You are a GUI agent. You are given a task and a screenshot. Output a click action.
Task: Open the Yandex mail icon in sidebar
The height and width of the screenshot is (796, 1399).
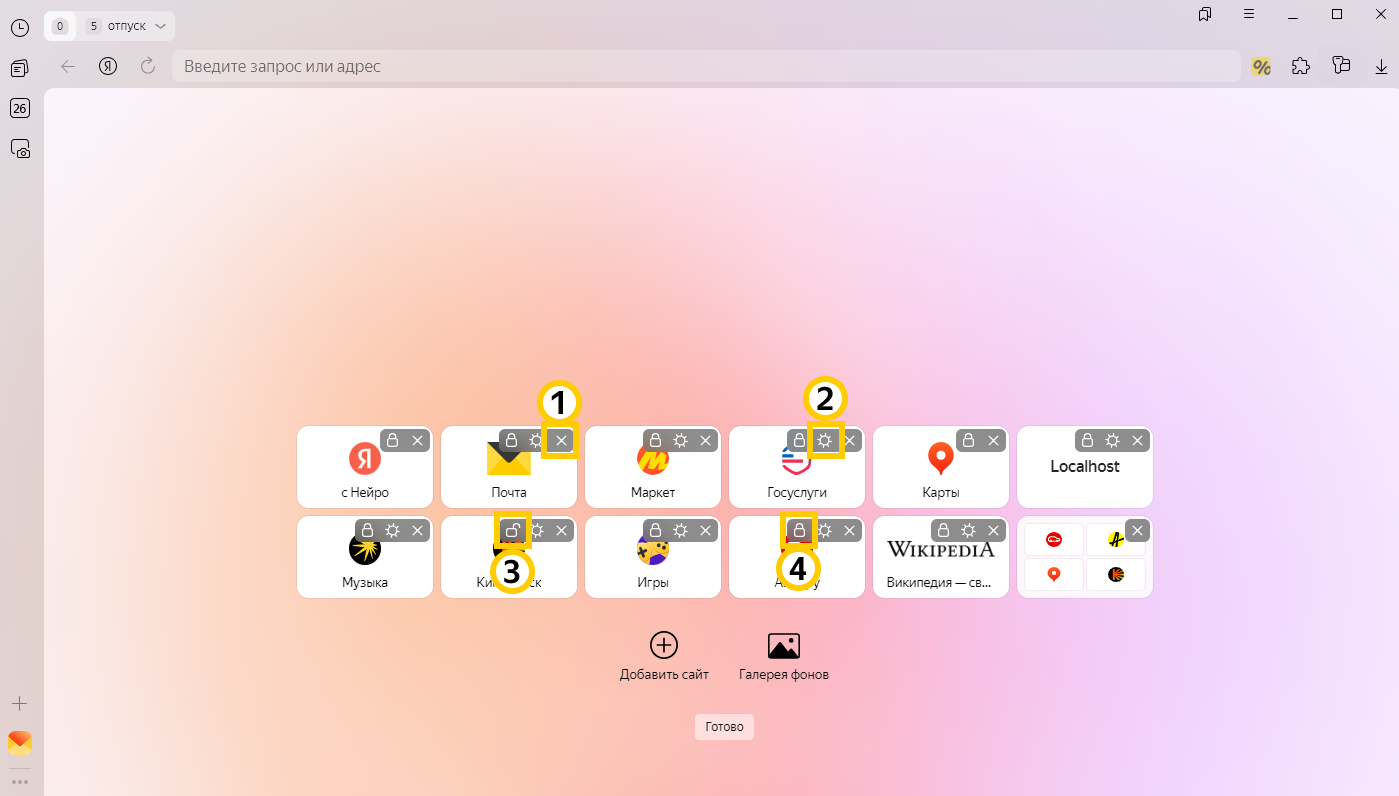(x=19, y=742)
